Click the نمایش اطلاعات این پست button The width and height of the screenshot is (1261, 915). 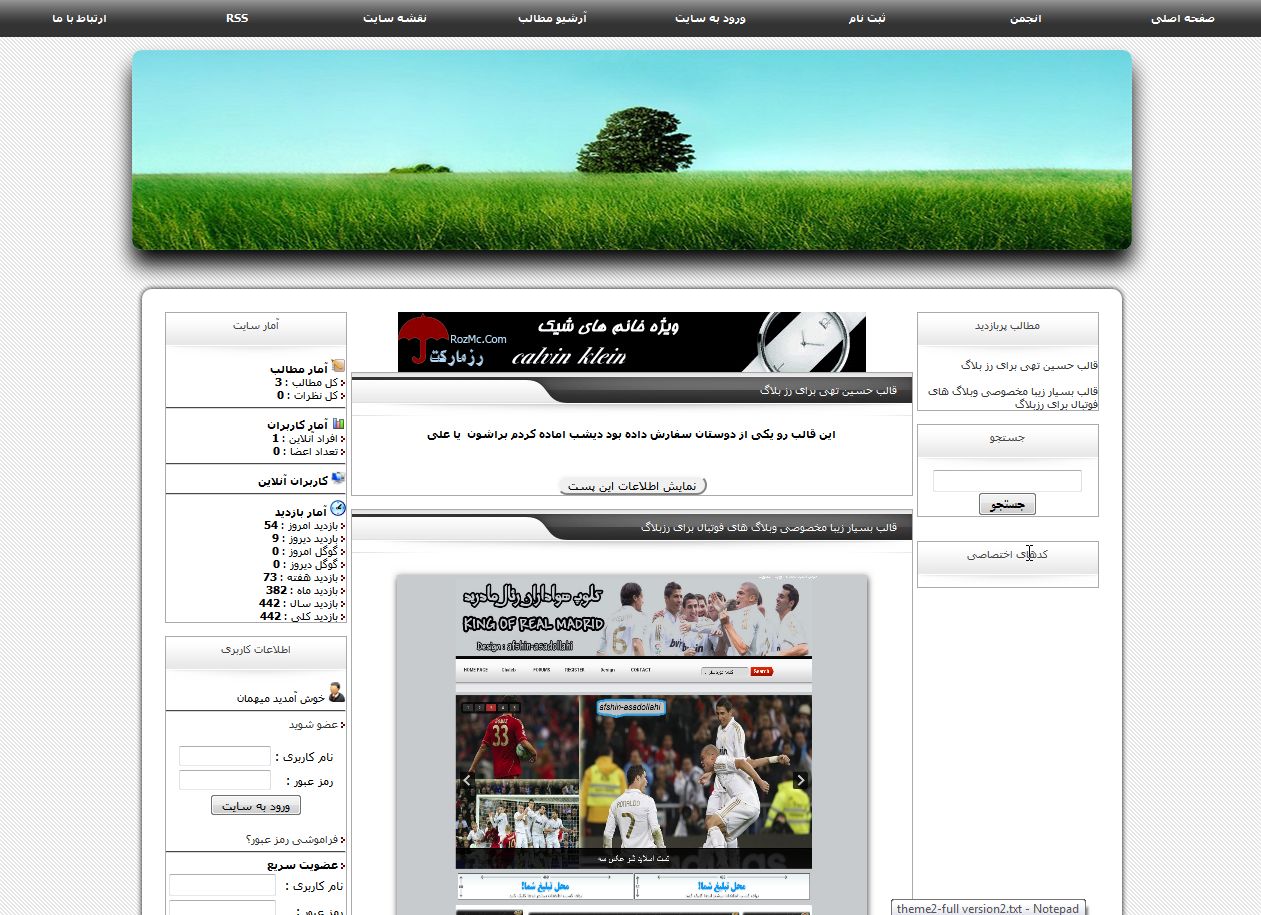pos(632,486)
